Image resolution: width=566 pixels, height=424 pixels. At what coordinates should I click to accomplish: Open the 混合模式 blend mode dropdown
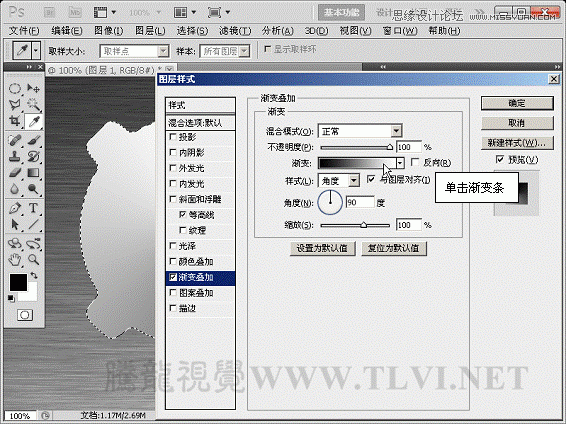396,131
